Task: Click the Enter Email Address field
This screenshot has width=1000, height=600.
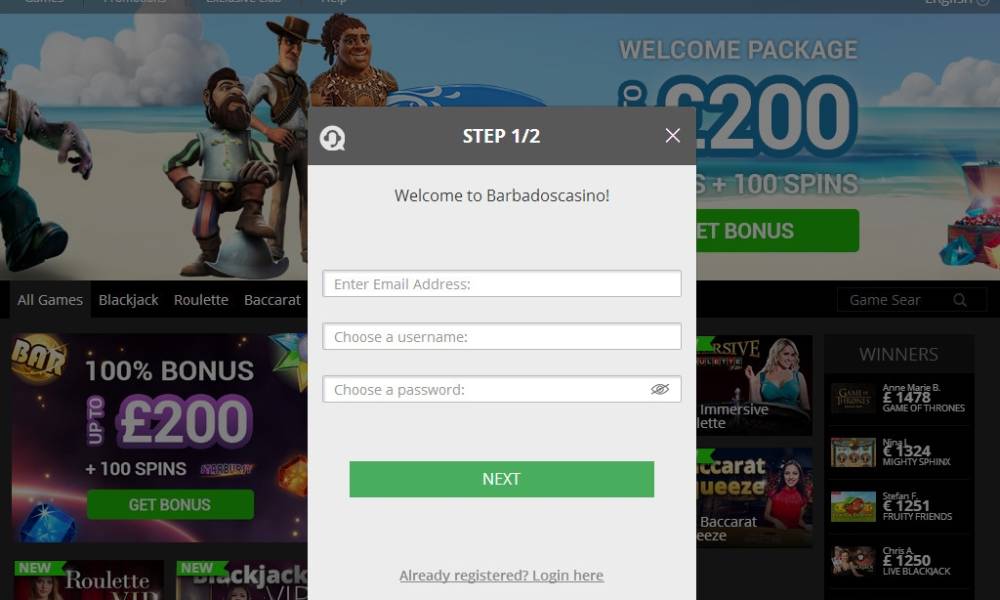Action: [x=501, y=284]
